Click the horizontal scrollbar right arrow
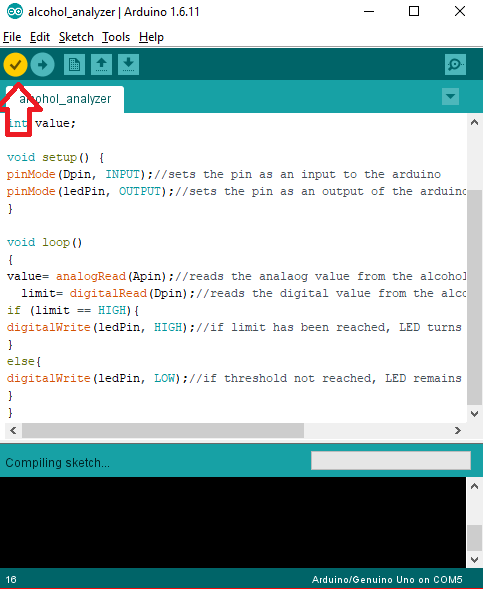 click(457, 430)
